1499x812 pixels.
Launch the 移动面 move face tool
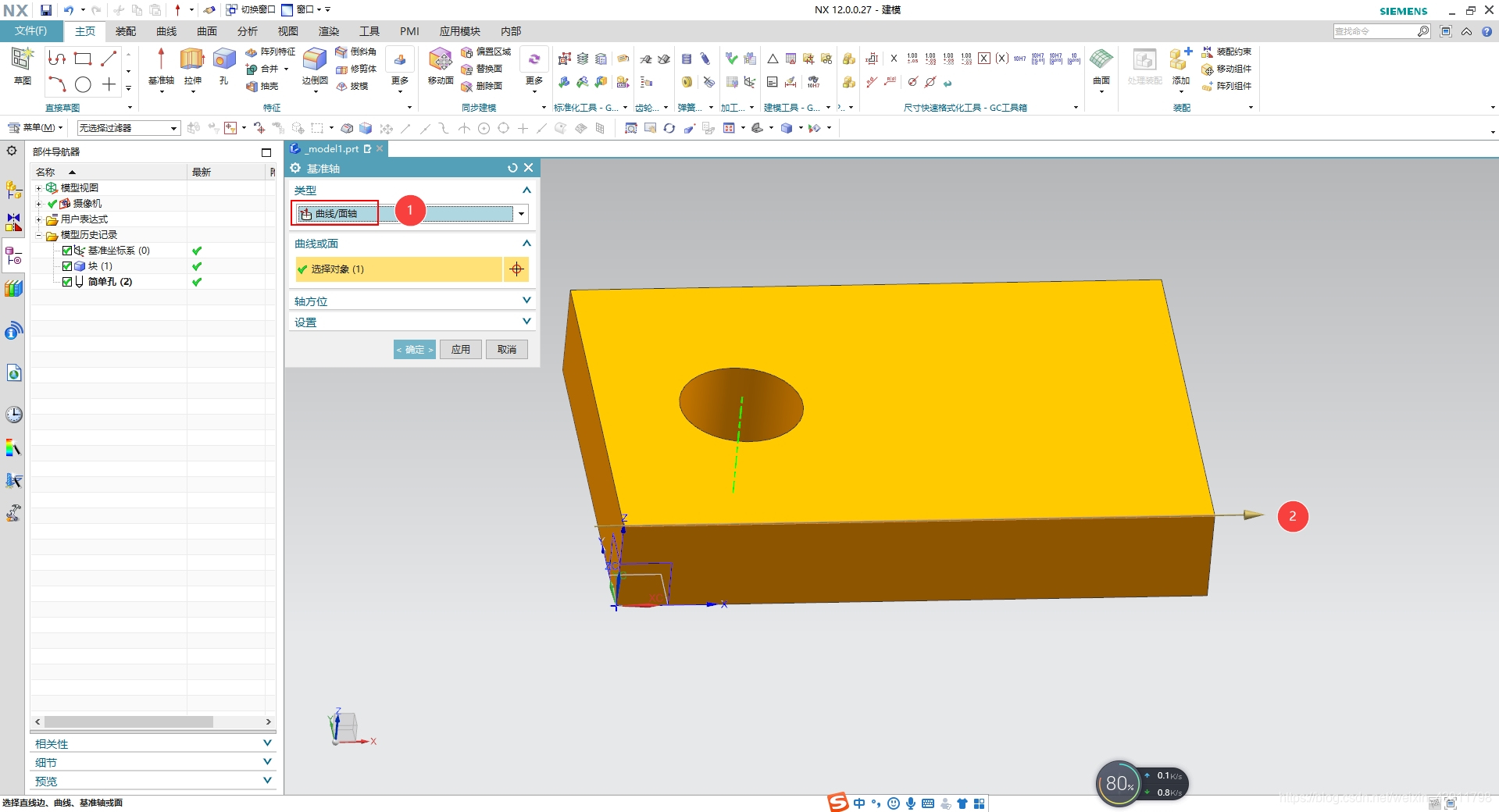[x=441, y=66]
